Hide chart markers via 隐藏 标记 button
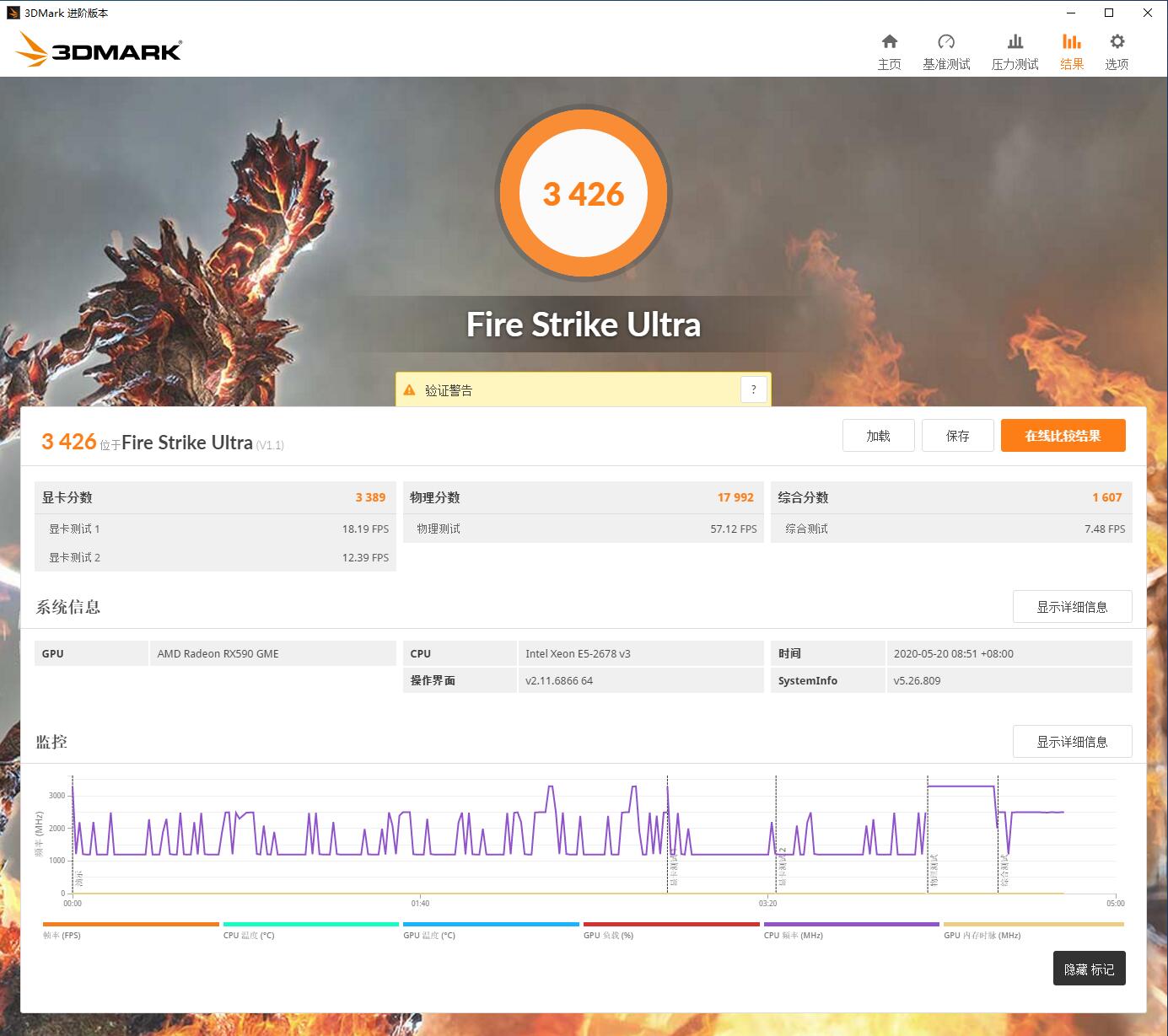 pos(1088,969)
